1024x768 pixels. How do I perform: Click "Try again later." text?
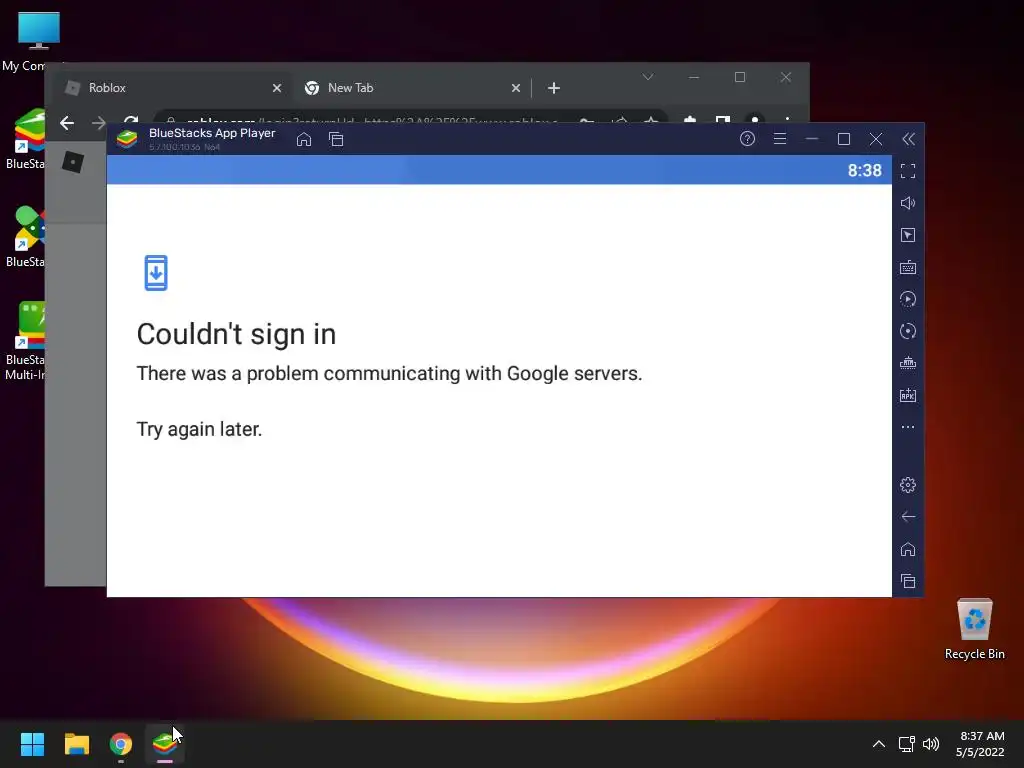199,429
